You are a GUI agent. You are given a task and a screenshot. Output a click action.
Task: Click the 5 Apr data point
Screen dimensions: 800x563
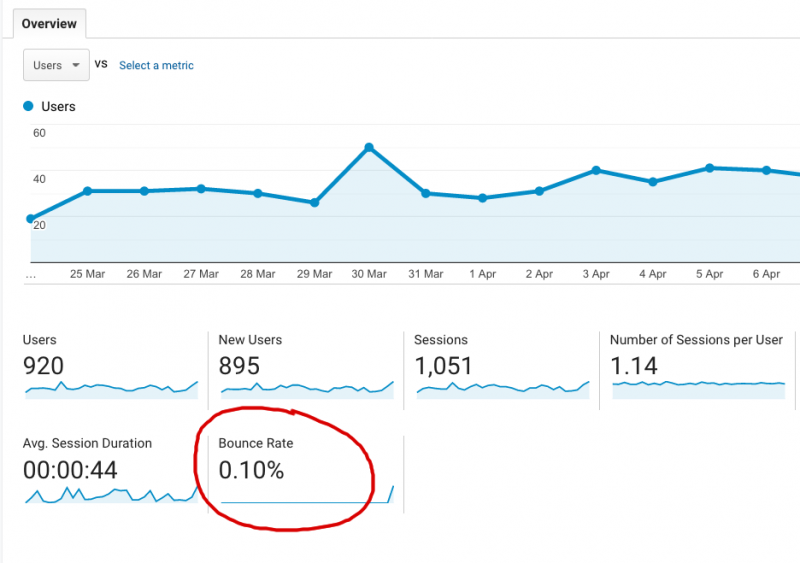709,168
